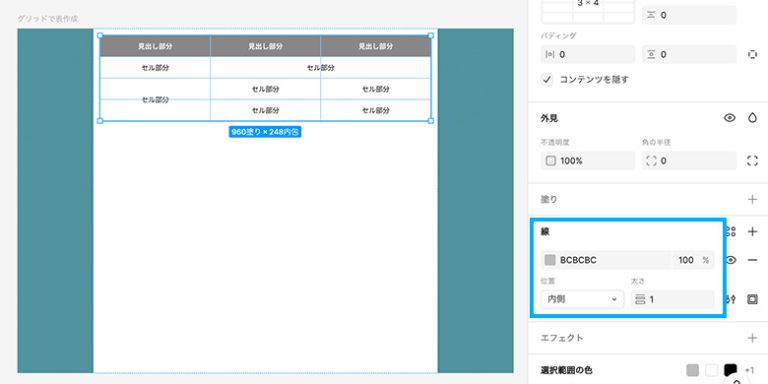Open individual corner radius settings icon

pyautogui.click(x=752, y=161)
